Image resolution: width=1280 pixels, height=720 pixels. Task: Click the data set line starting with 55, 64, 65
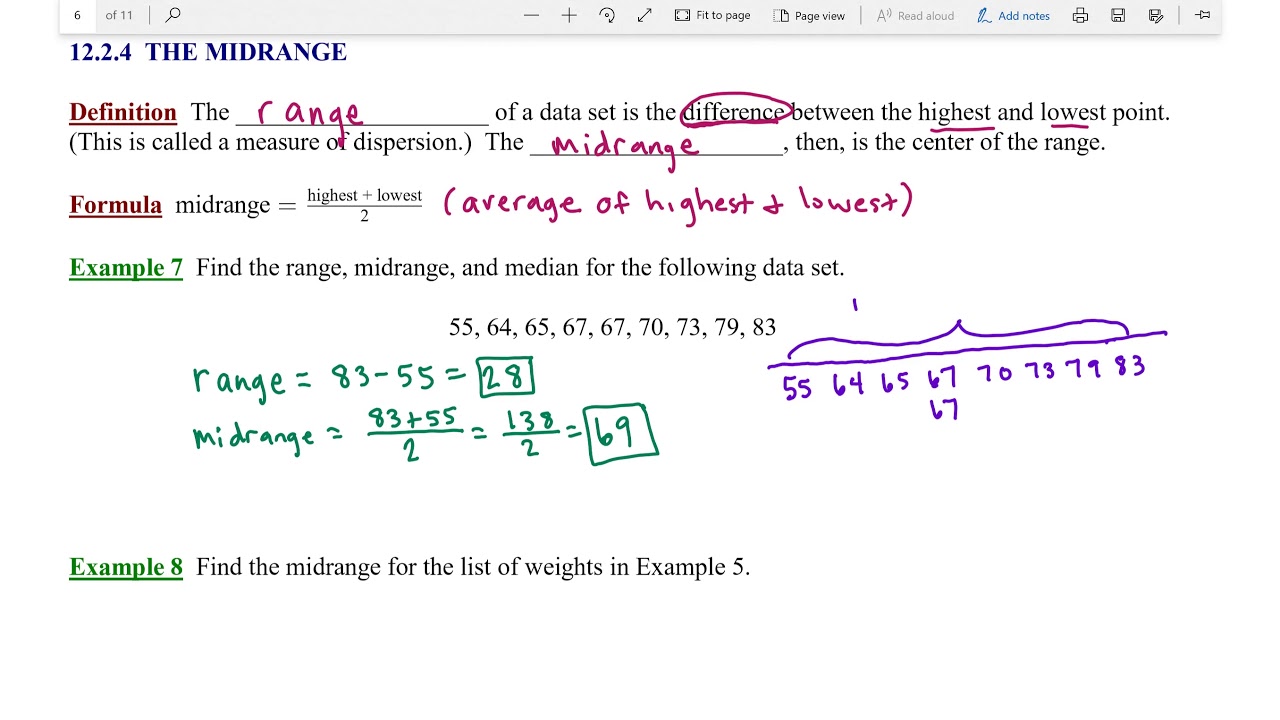tap(612, 327)
